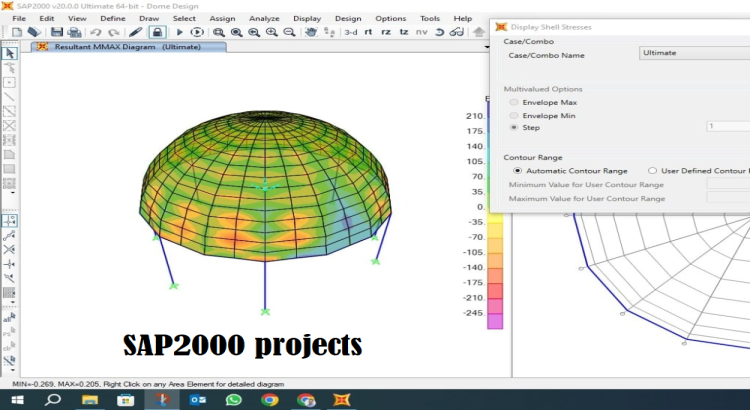Run analysis with the play arrow
The image size is (750, 410).
pos(180,32)
